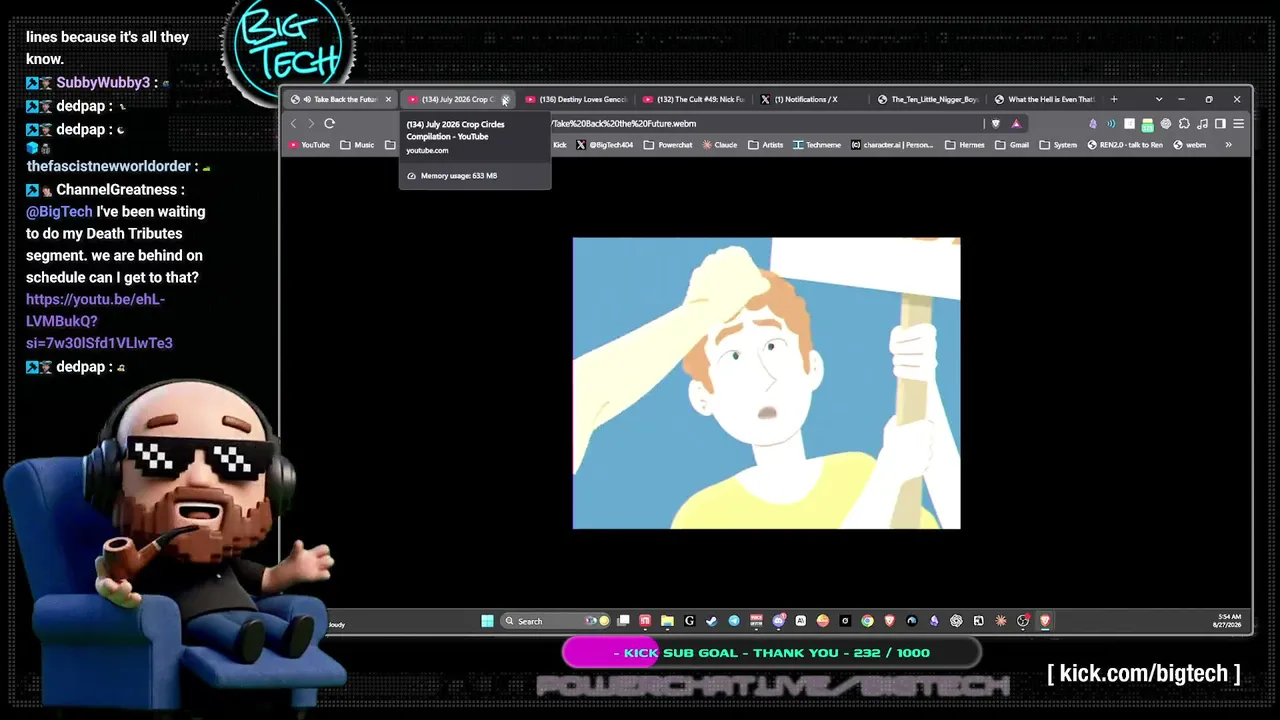
Task: Expand the bookmarks bar overflow chevron
Action: (x=1229, y=145)
